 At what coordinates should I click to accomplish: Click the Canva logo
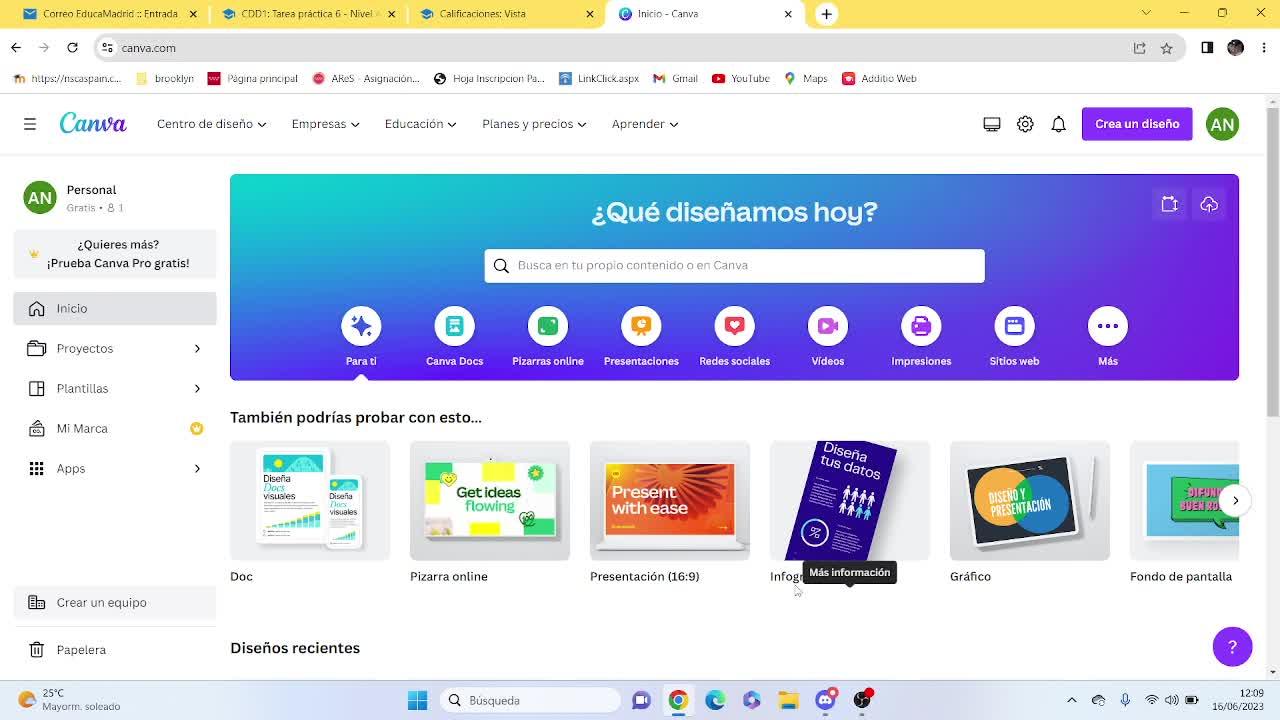tap(93, 123)
